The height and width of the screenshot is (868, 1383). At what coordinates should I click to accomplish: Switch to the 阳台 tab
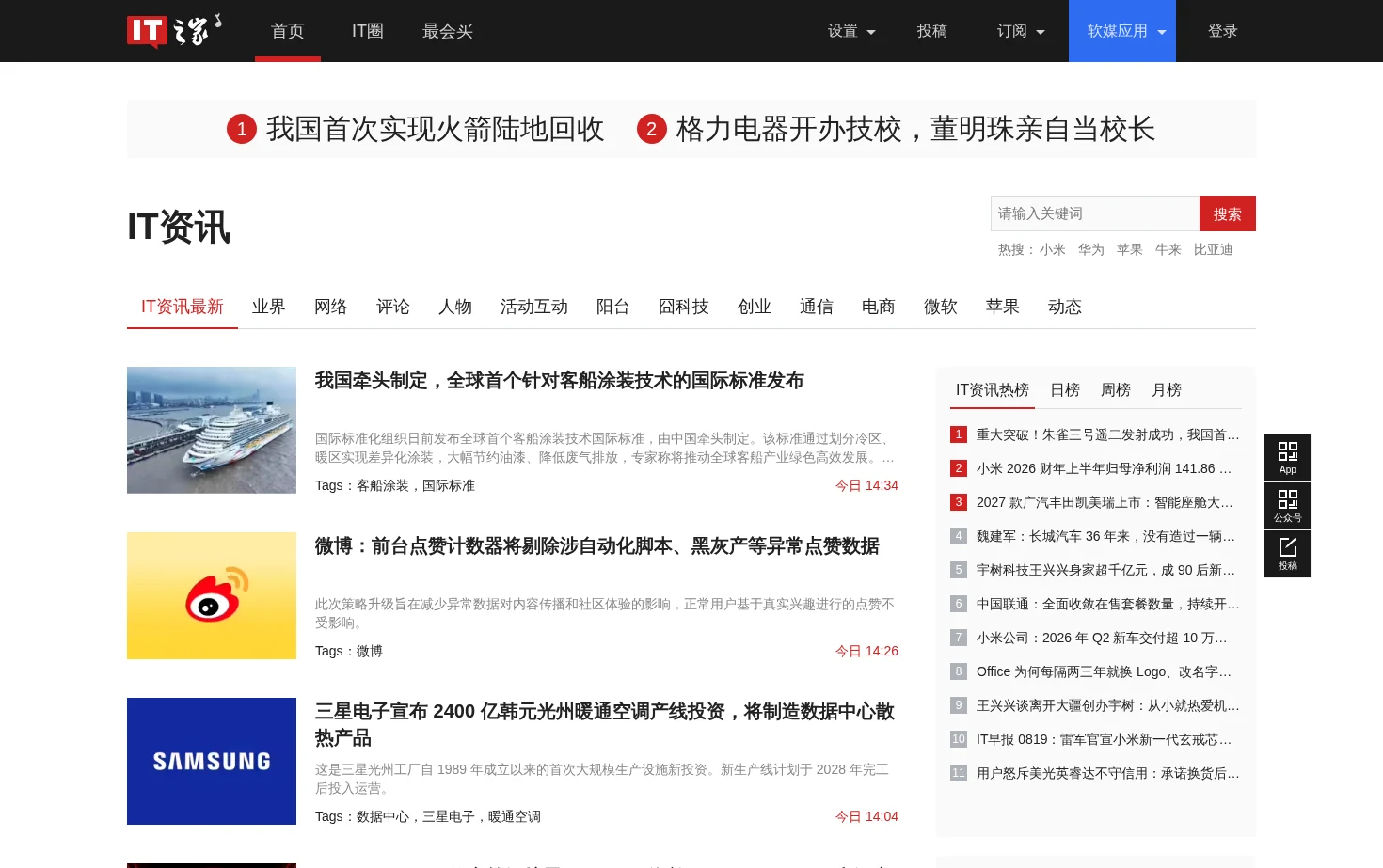613,307
